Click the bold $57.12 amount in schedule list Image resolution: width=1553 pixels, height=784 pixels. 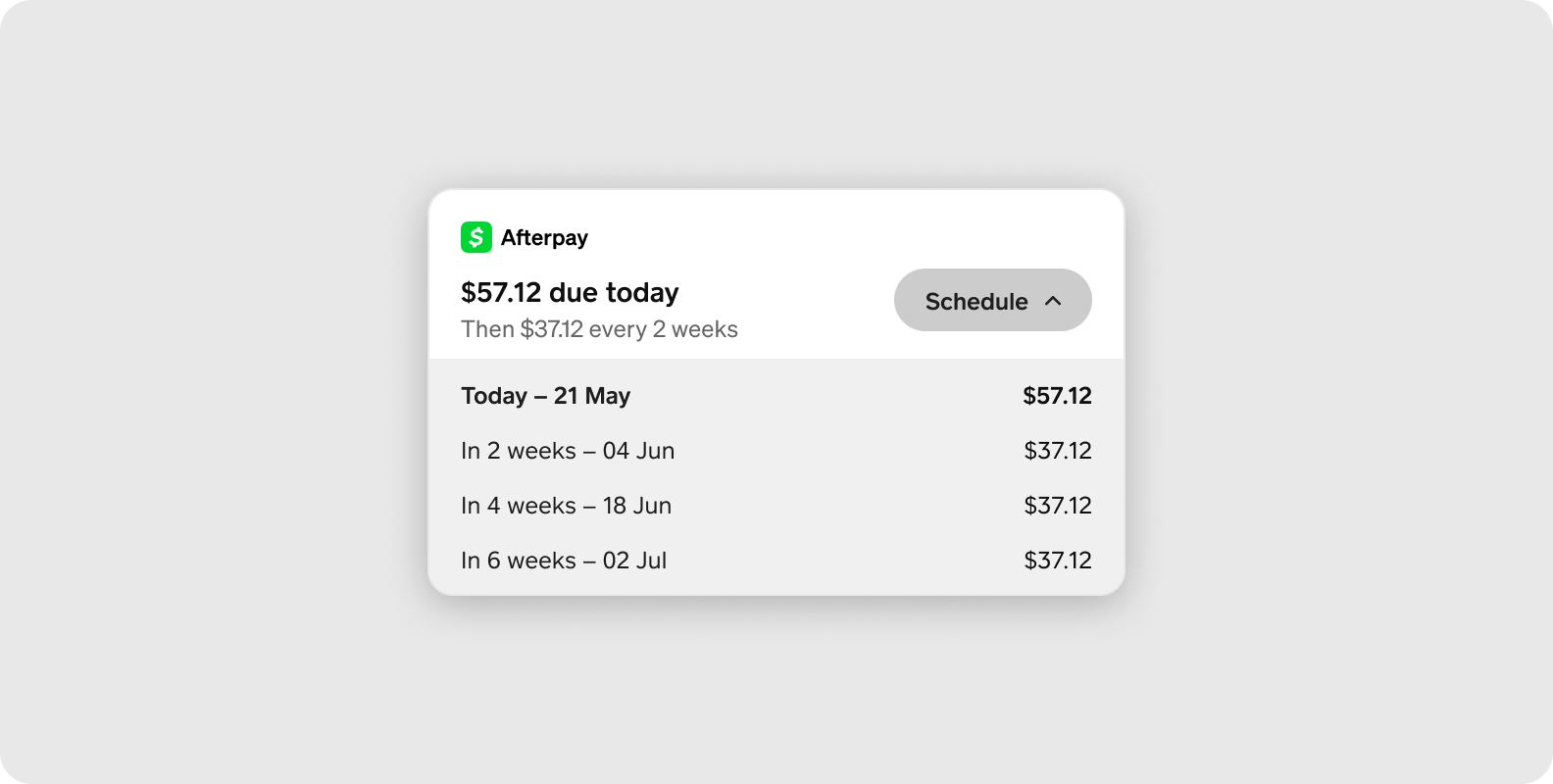[1057, 396]
